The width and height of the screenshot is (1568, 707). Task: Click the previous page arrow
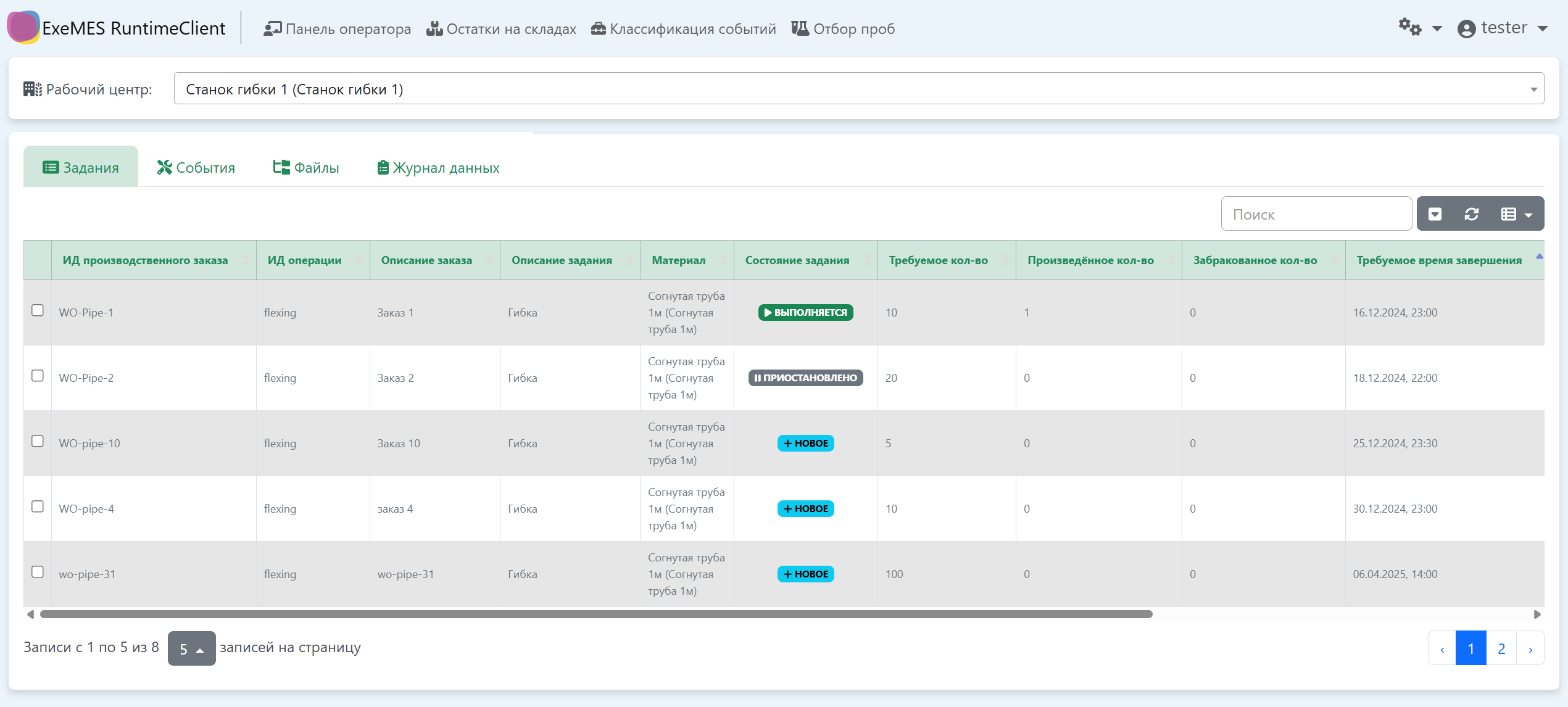pos(1442,648)
